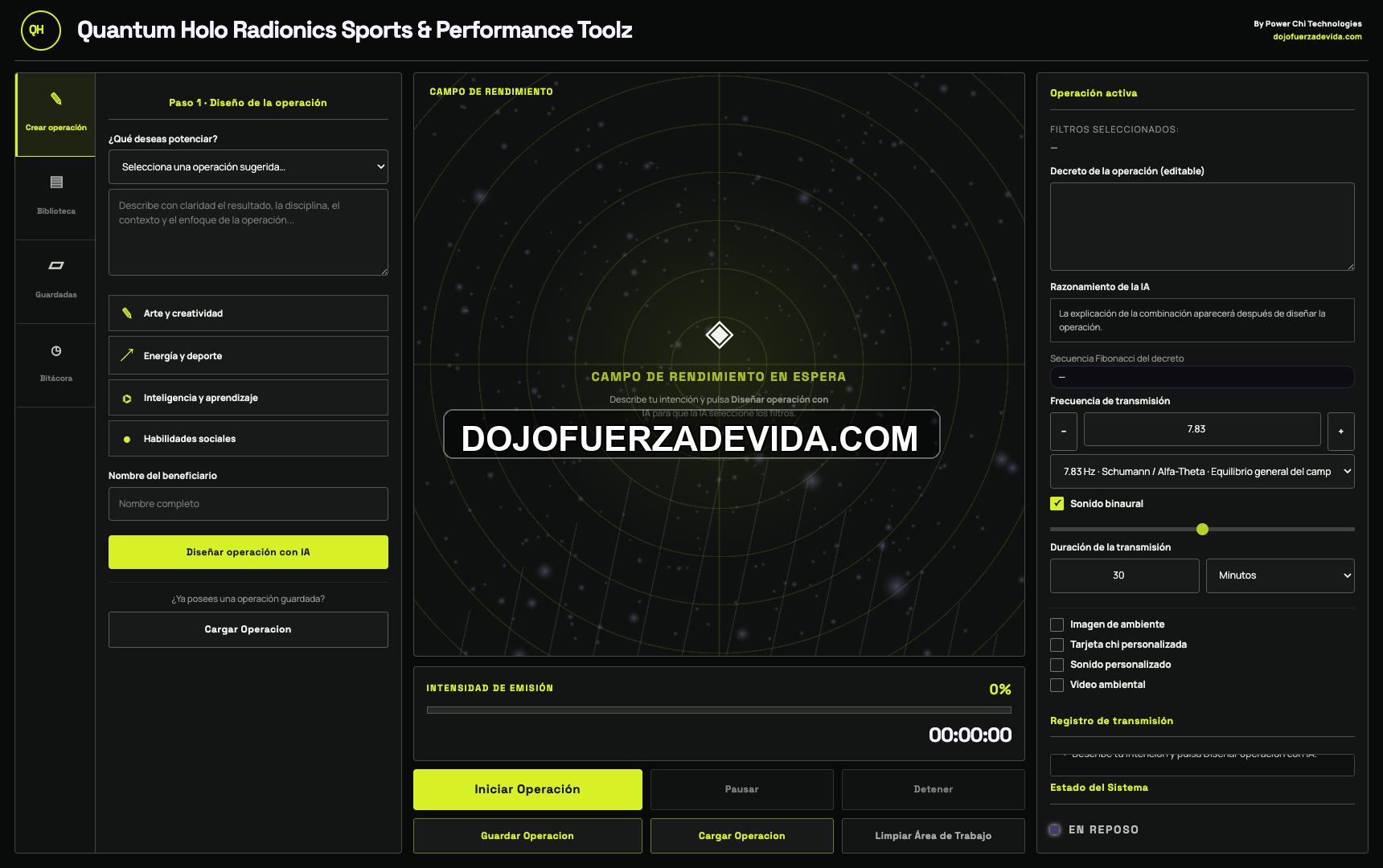
Task: Click the 'Paso 1 · Diseño de la operación' heading
Action: 248,103
